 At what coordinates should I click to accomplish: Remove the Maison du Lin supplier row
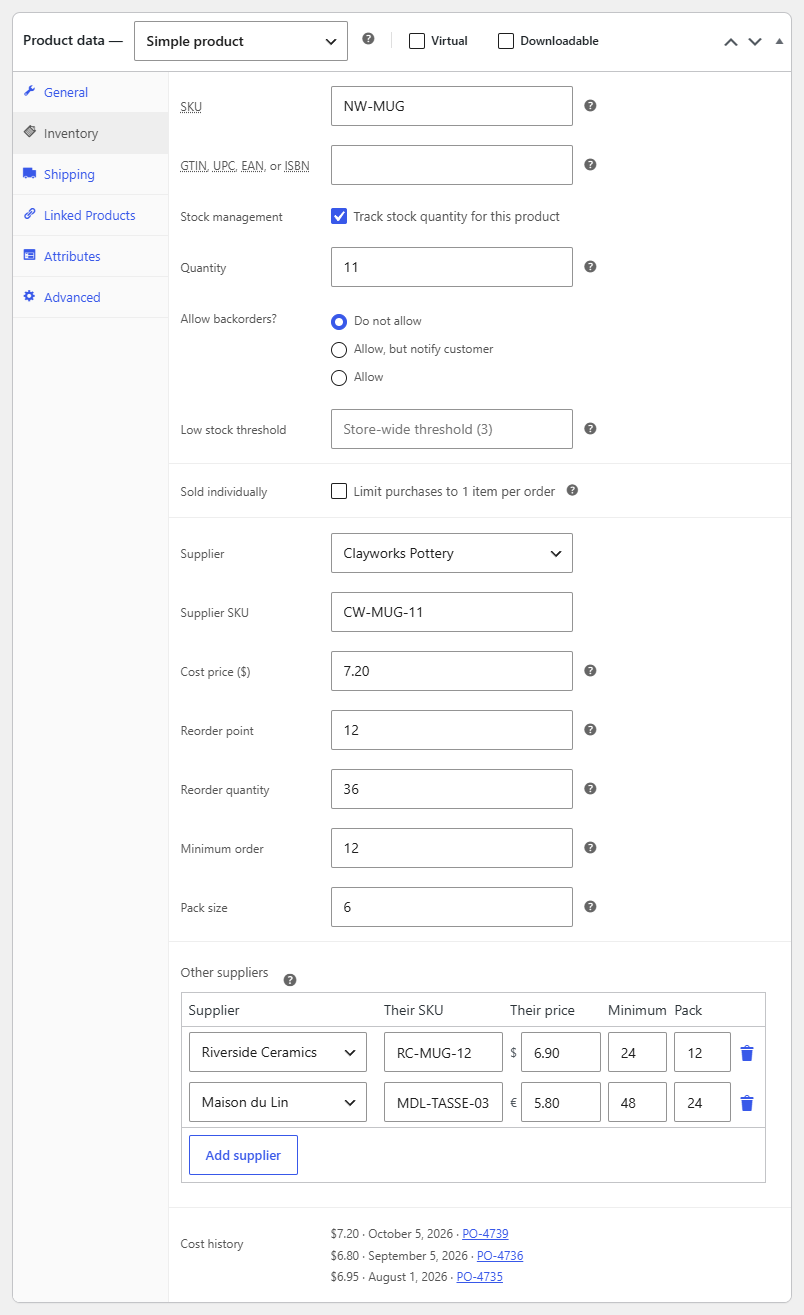click(x=746, y=1103)
